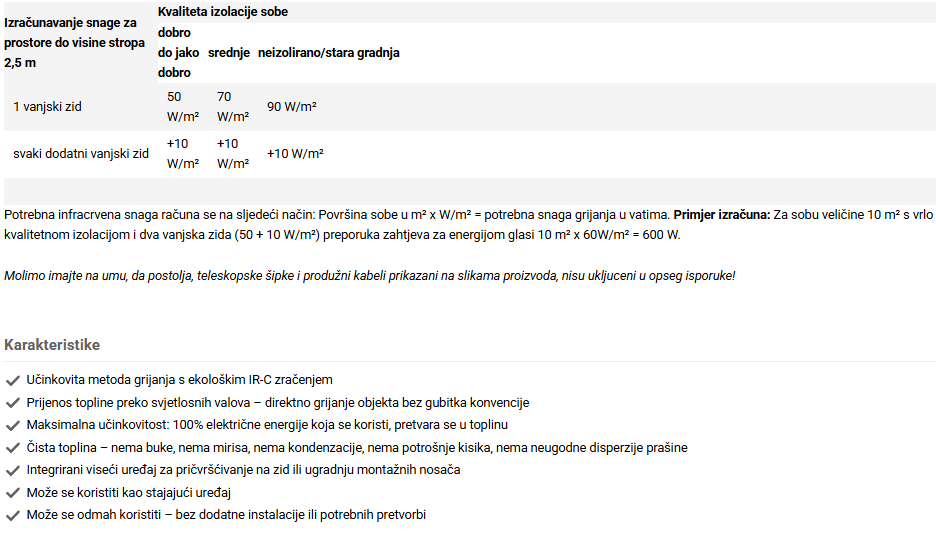Click the "svaki dodatni vanjski zid" row label

81,154
